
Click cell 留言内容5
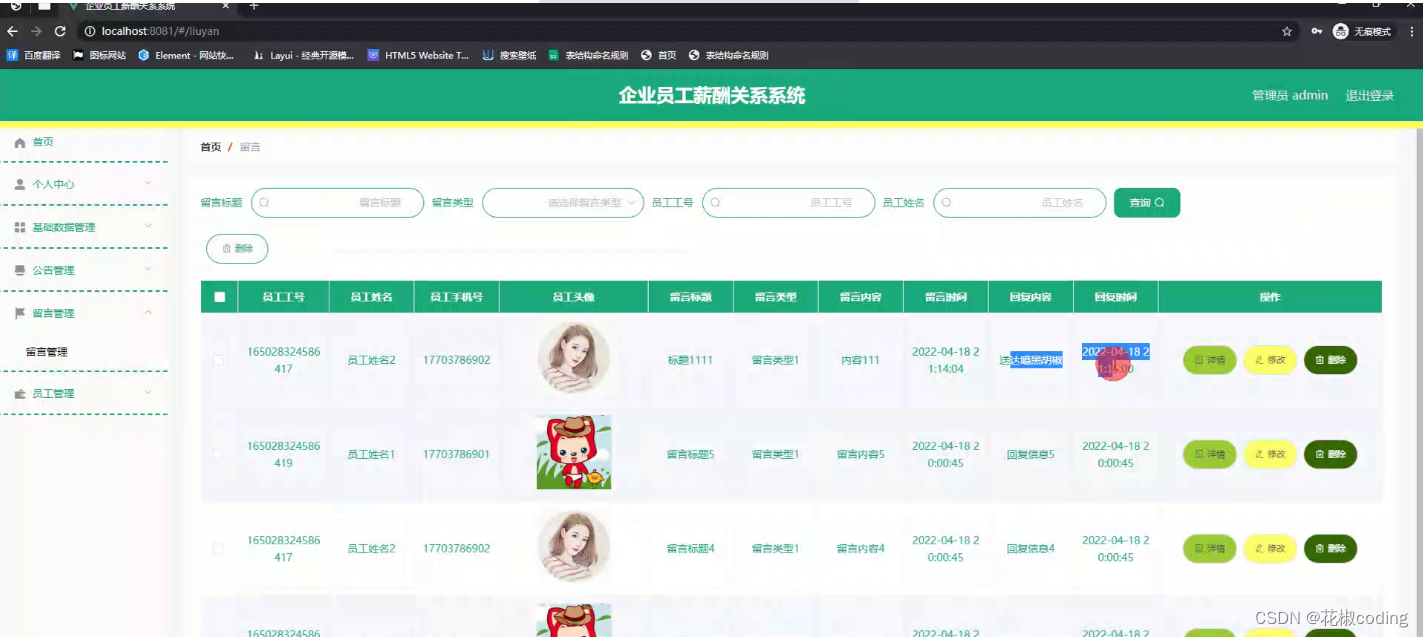point(860,454)
